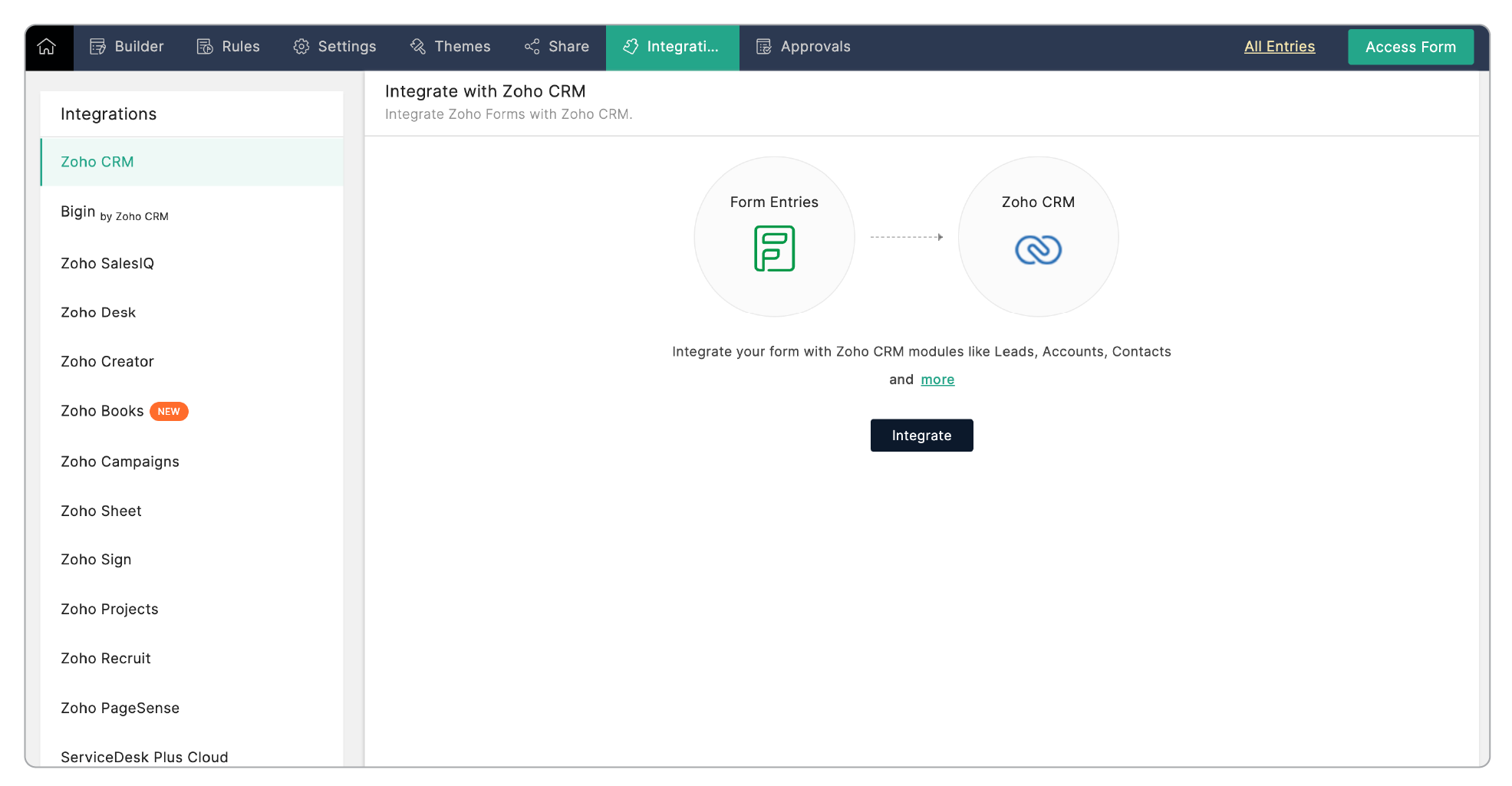Screen dimensions: 1512x786
Task: Open the Approvals tab
Action: tap(803, 47)
